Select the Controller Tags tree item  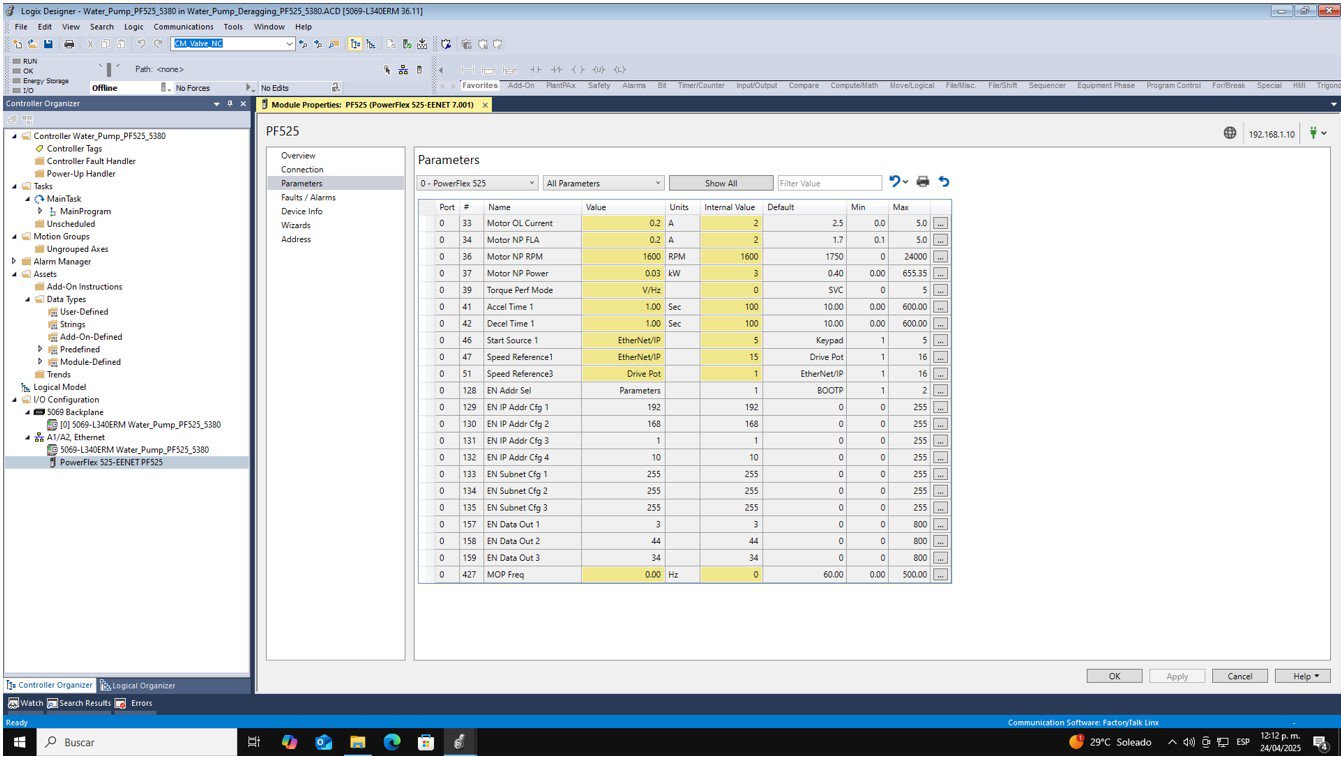pos(74,148)
